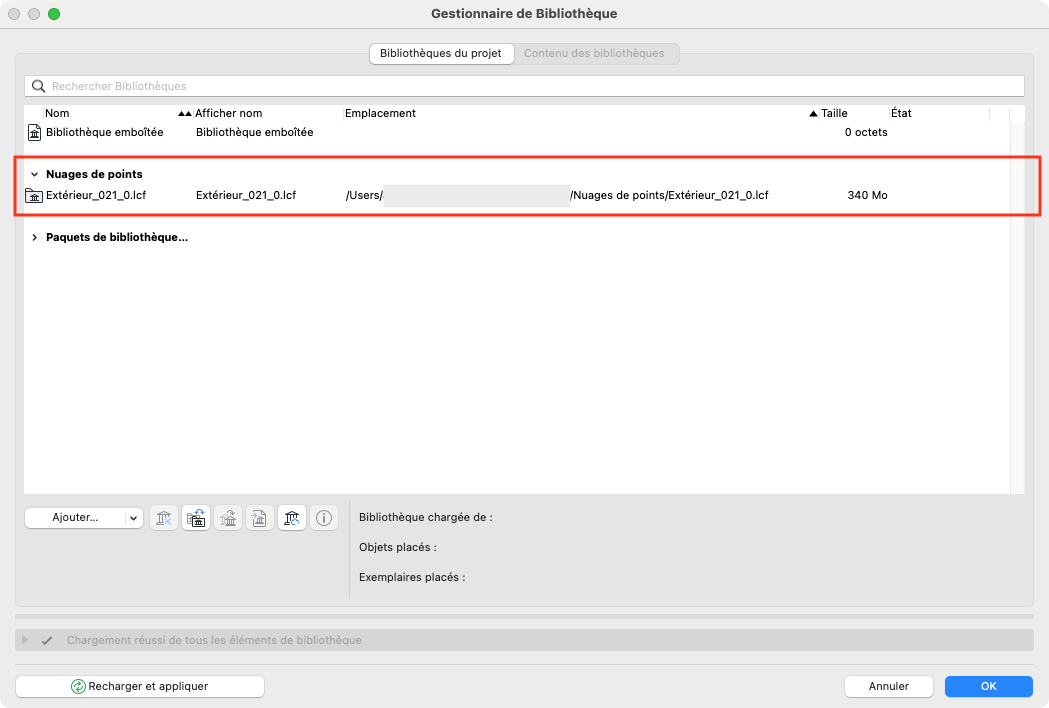Screen dimensions: 1049x708
Task: Click the 340 Mo size value
Action: click(867, 195)
